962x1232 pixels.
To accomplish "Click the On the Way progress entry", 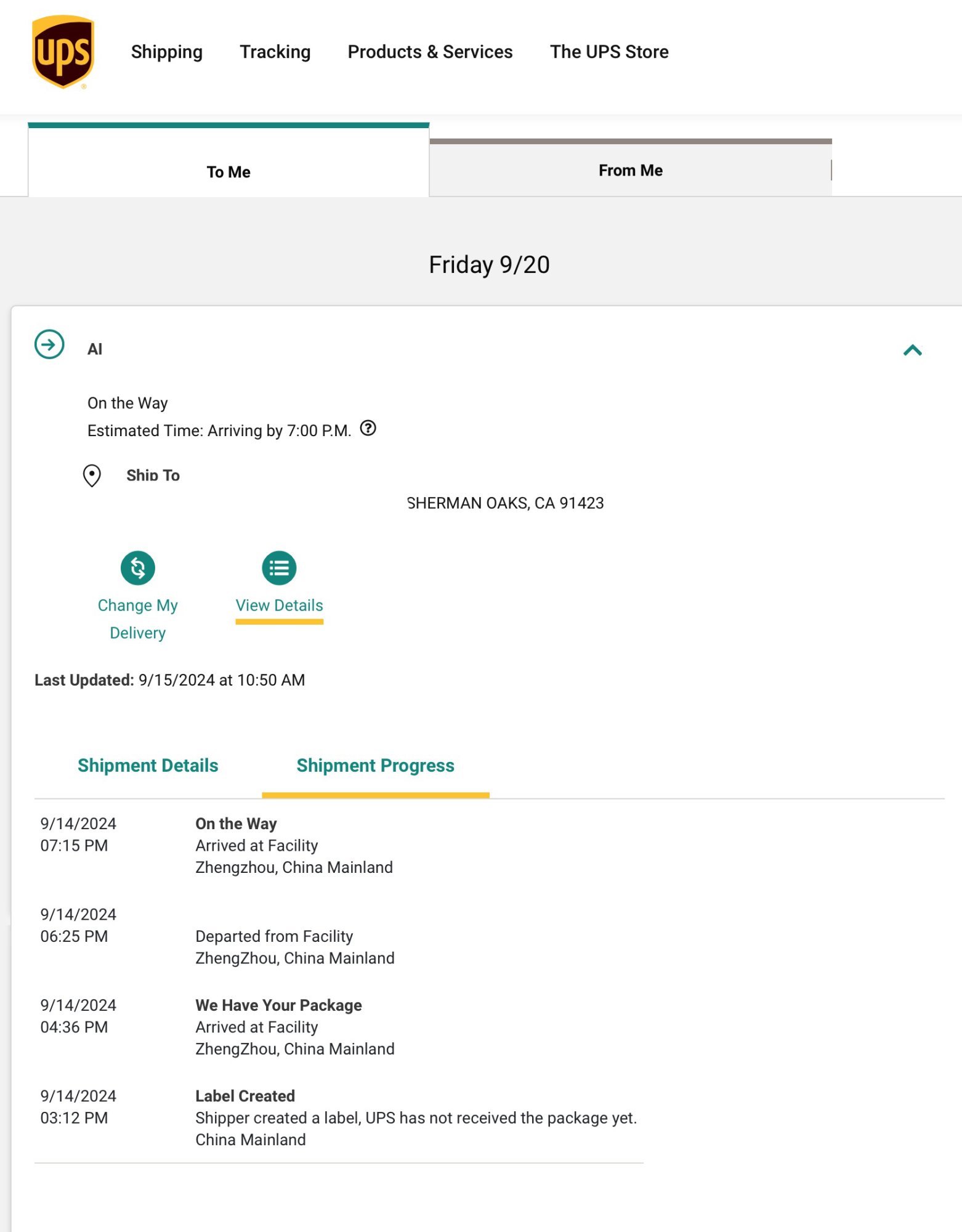I will tap(236, 824).
